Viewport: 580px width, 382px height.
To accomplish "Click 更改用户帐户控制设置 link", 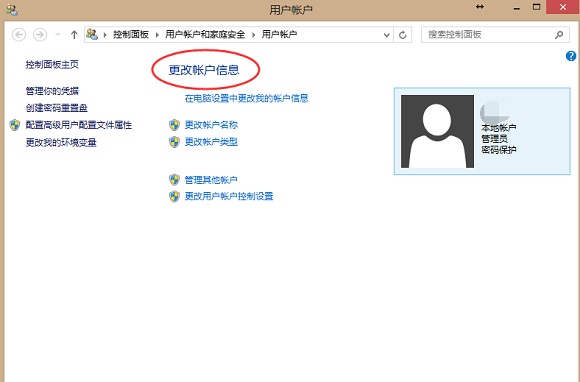I will [229, 196].
